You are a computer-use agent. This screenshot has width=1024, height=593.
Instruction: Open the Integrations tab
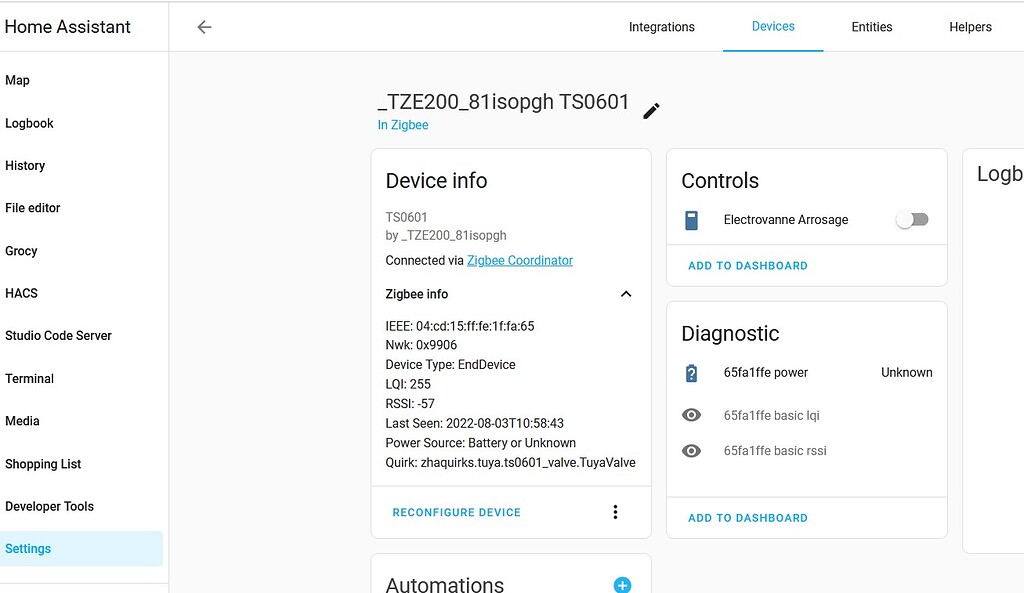[661, 27]
